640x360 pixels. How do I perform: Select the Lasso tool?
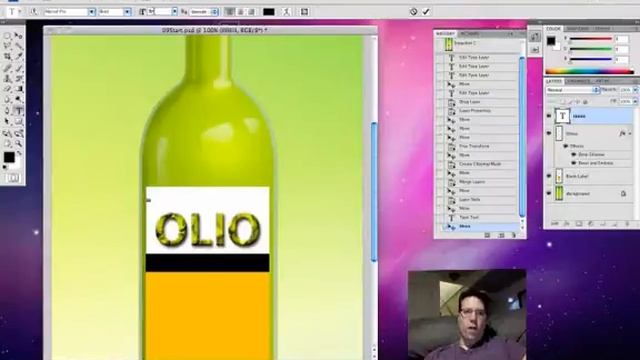[x=7, y=46]
